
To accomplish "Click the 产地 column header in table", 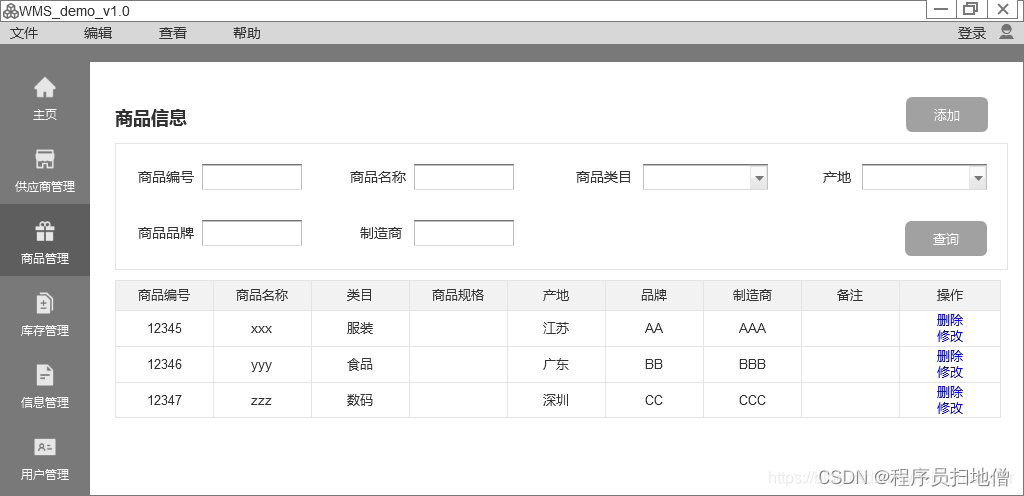I will 556,296.
